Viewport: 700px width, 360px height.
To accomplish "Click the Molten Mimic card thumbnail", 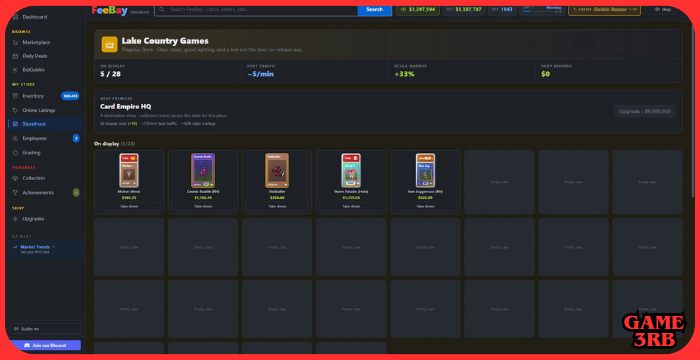I will [x=129, y=171].
